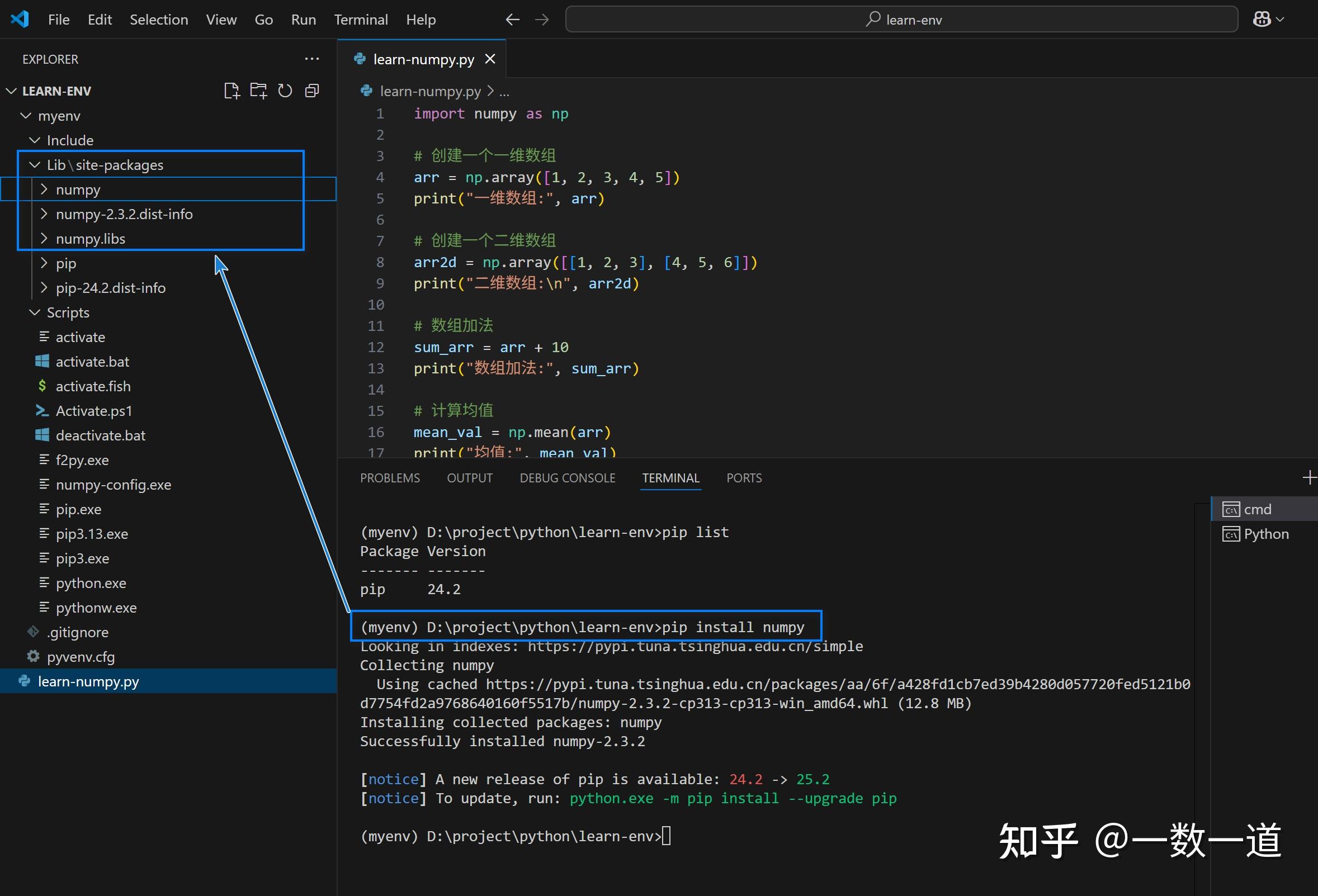Refresh the Explorer view
The height and width of the screenshot is (896, 1318).
pos(285,90)
